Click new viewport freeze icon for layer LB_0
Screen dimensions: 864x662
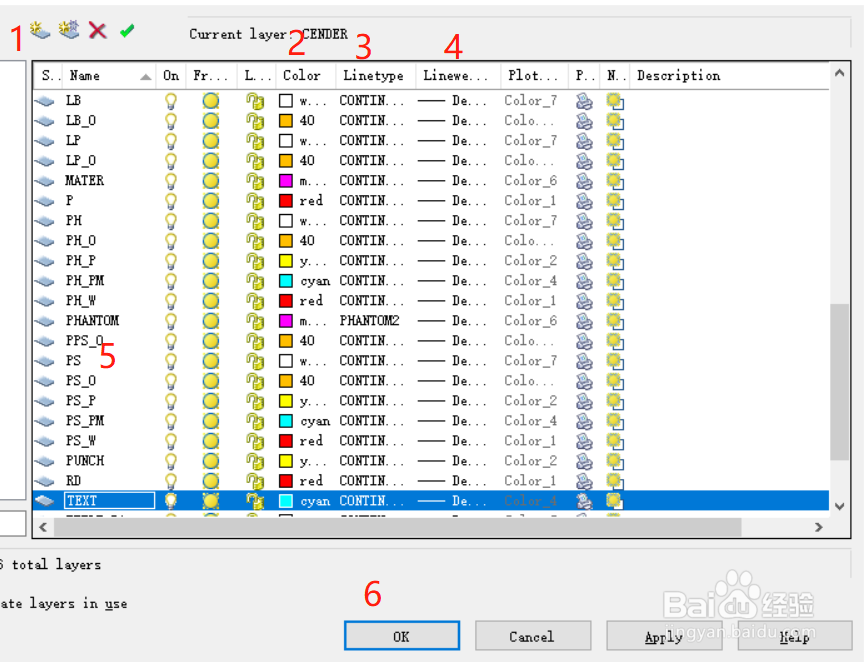click(x=615, y=121)
